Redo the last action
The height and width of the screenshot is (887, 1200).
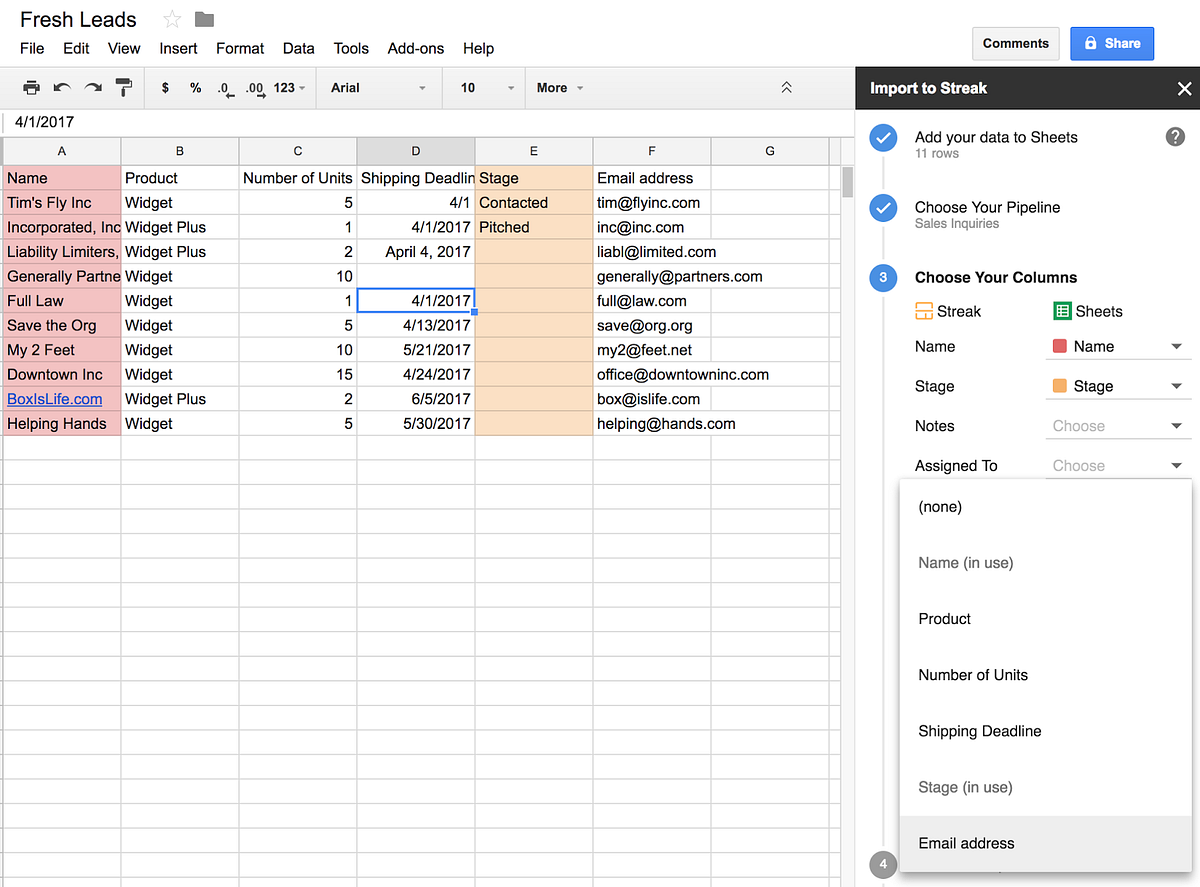(x=93, y=88)
